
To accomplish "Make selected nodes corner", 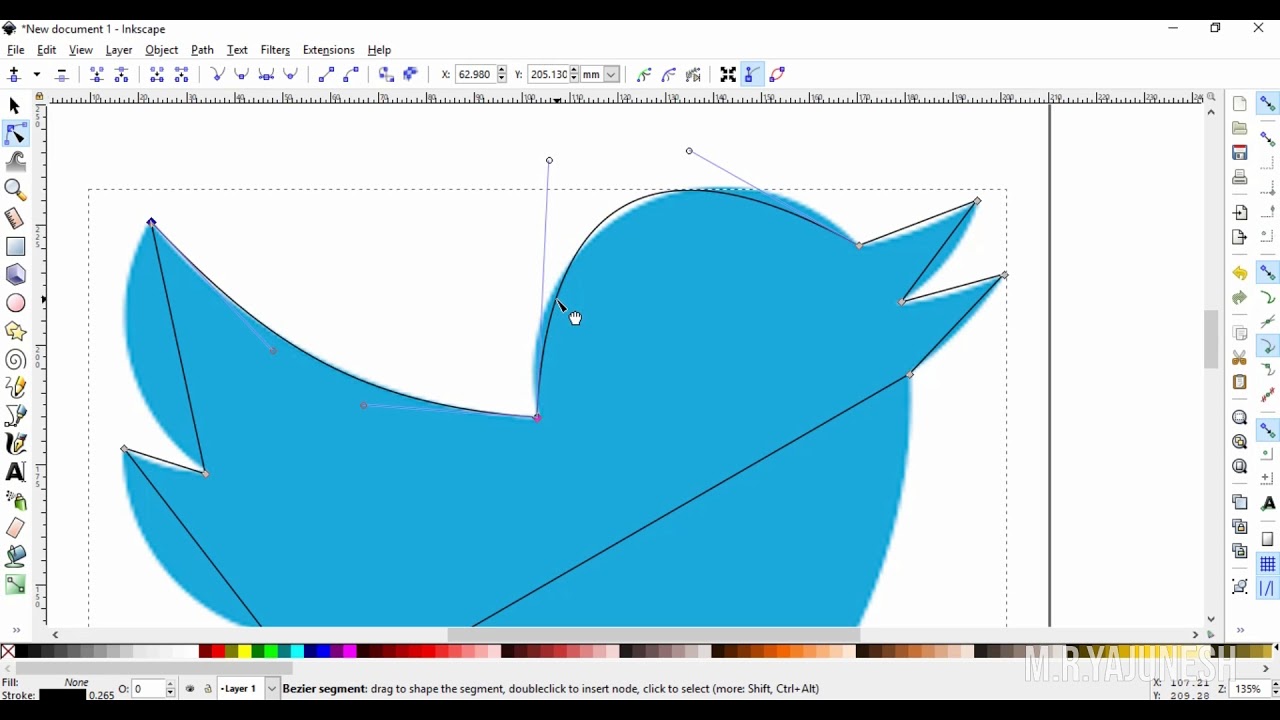I will coord(217,75).
